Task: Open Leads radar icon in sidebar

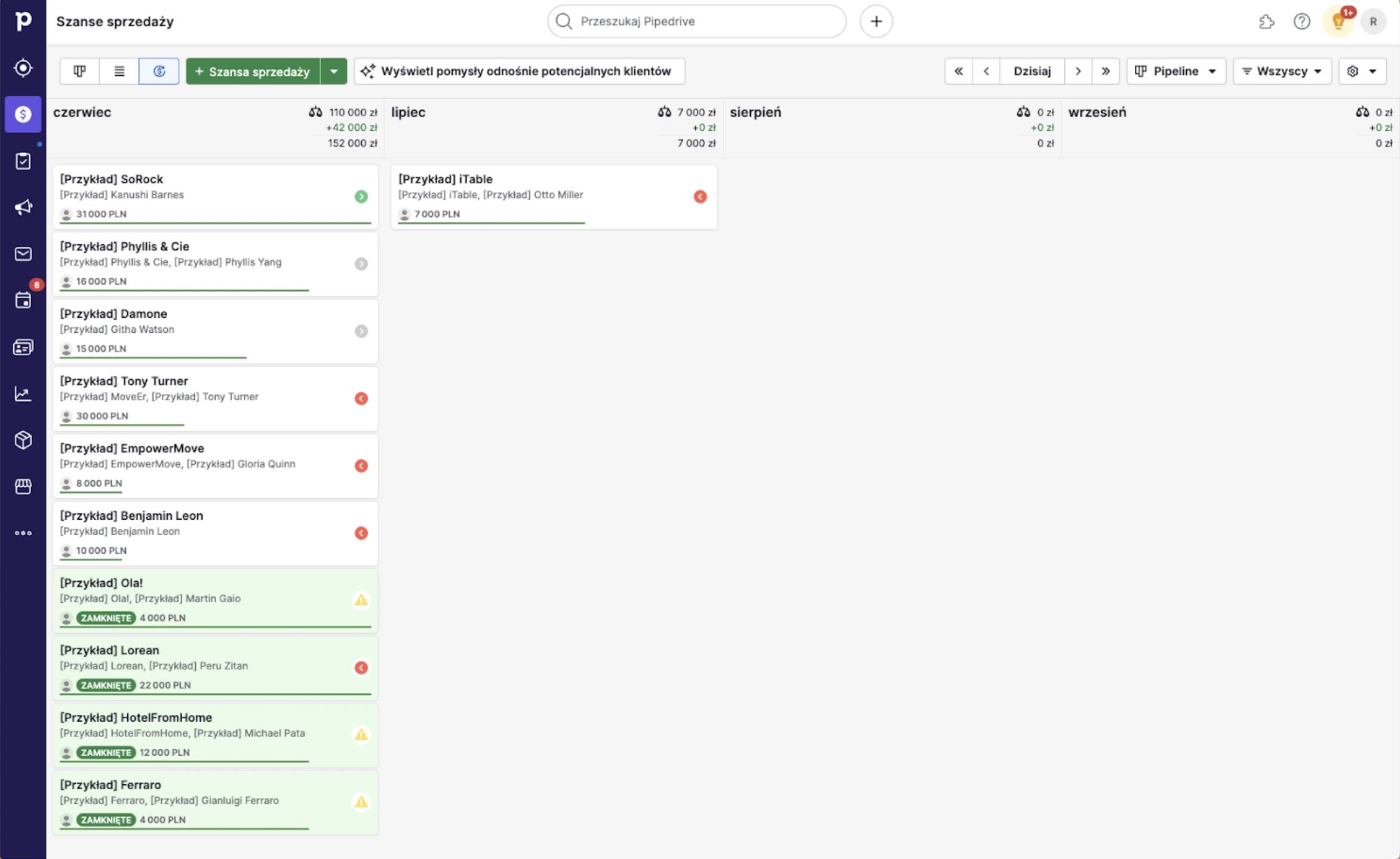Action: tap(23, 68)
